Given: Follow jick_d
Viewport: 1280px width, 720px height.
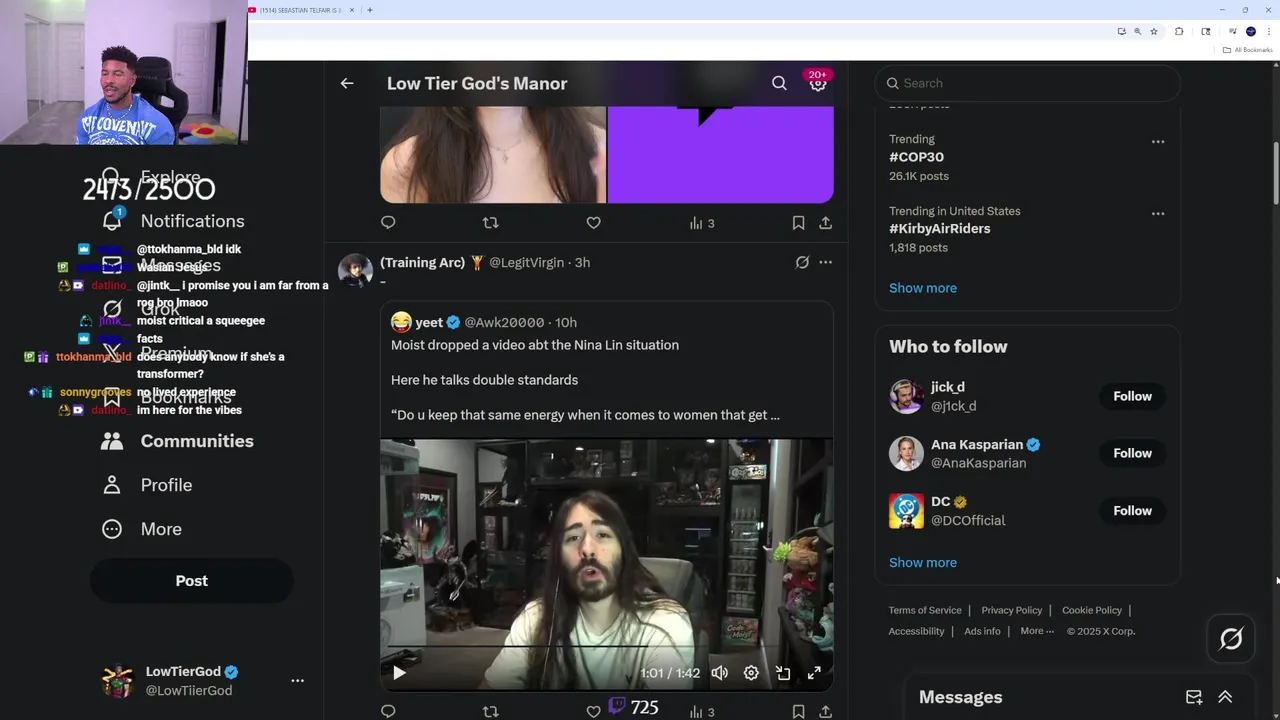Looking at the screenshot, I should [1133, 396].
